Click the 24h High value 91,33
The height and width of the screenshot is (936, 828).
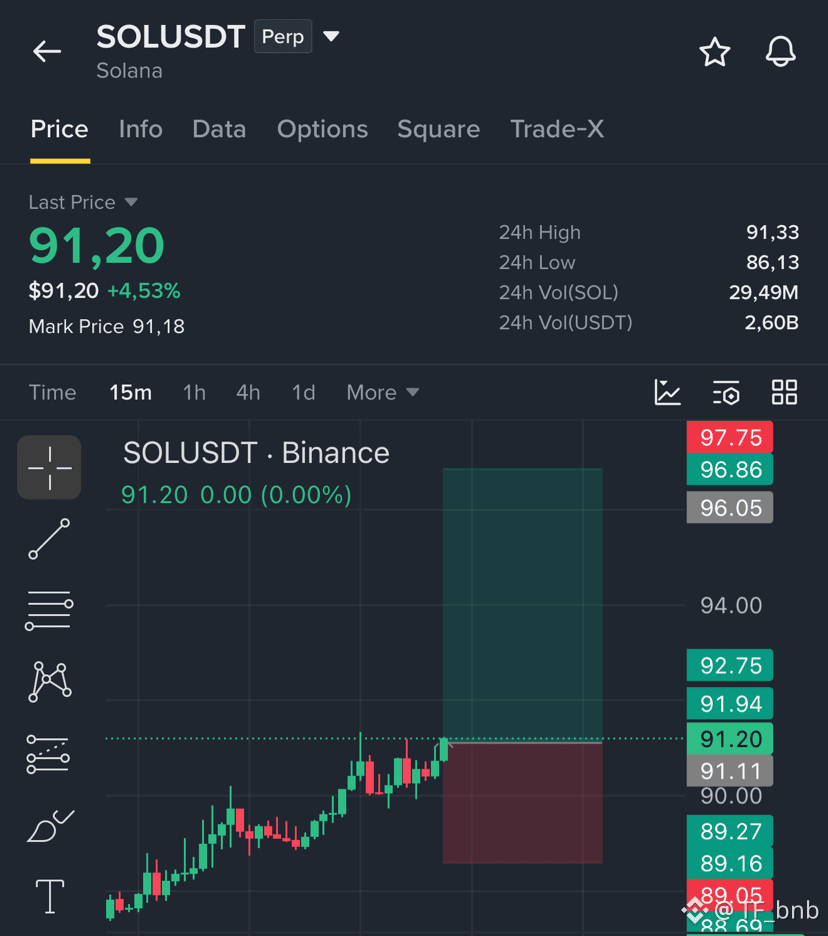[x=772, y=232]
